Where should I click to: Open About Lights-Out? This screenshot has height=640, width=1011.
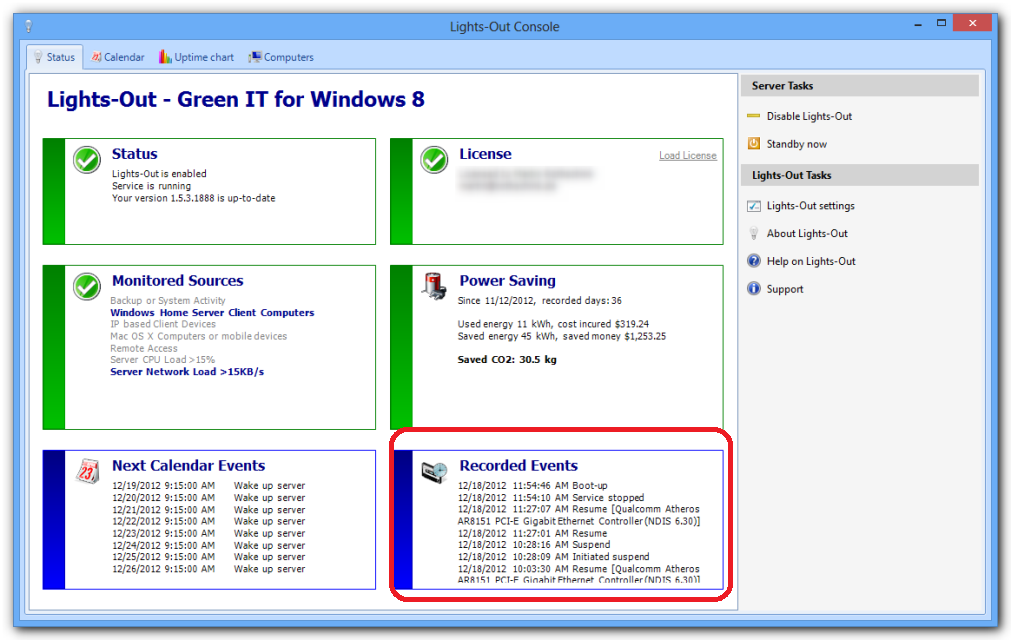807,233
